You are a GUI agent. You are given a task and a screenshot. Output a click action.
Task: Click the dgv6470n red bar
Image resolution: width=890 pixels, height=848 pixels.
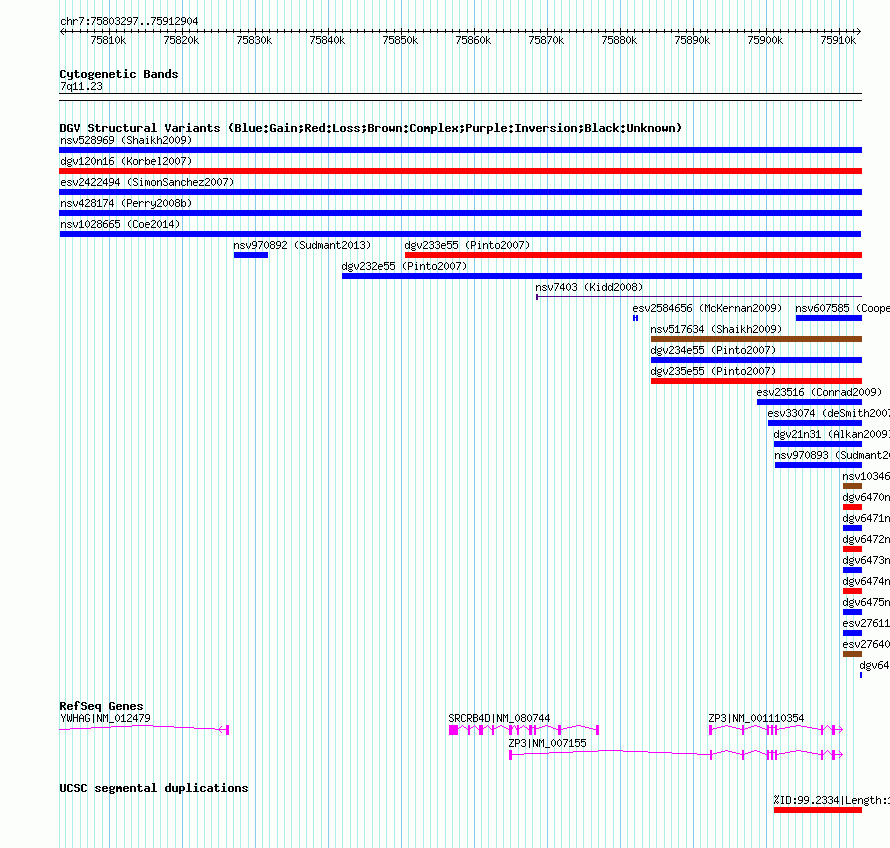coord(853,507)
